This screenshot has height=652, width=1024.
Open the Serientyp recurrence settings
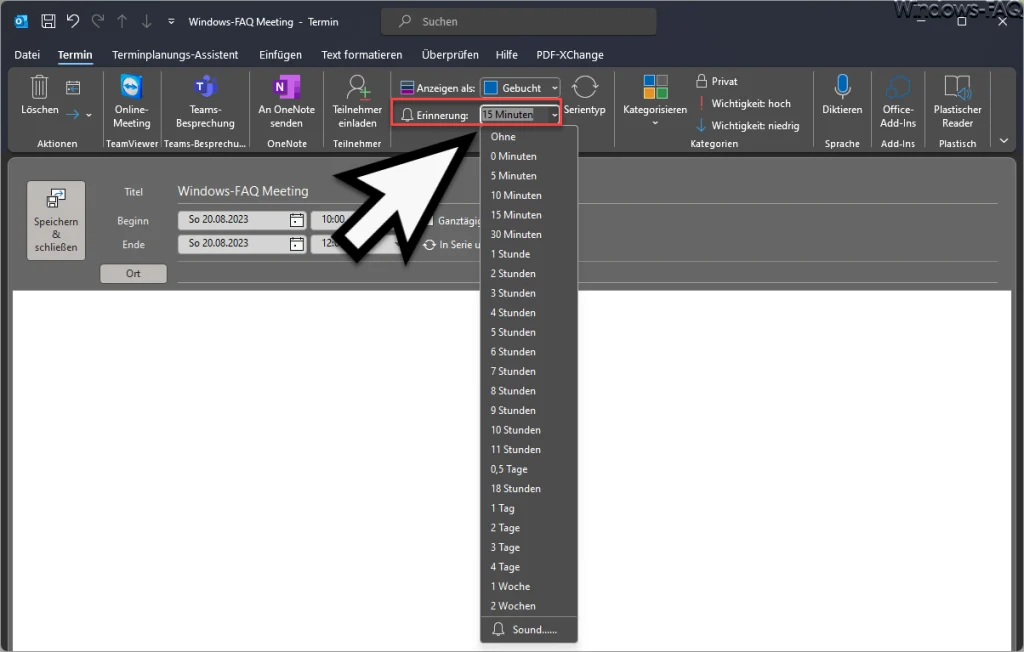pyautogui.click(x=584, y=95)
